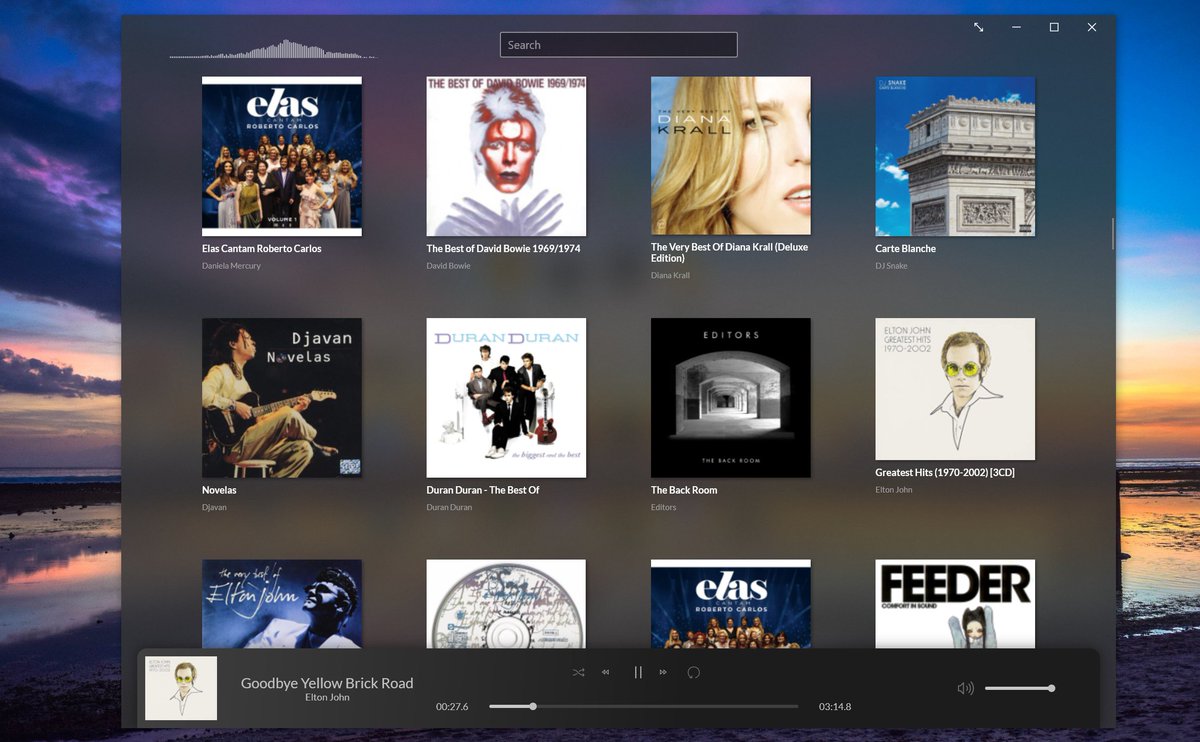Toggle the repeat icon
Viewport: 1200px width, 742px height.
tap(694, 673)
